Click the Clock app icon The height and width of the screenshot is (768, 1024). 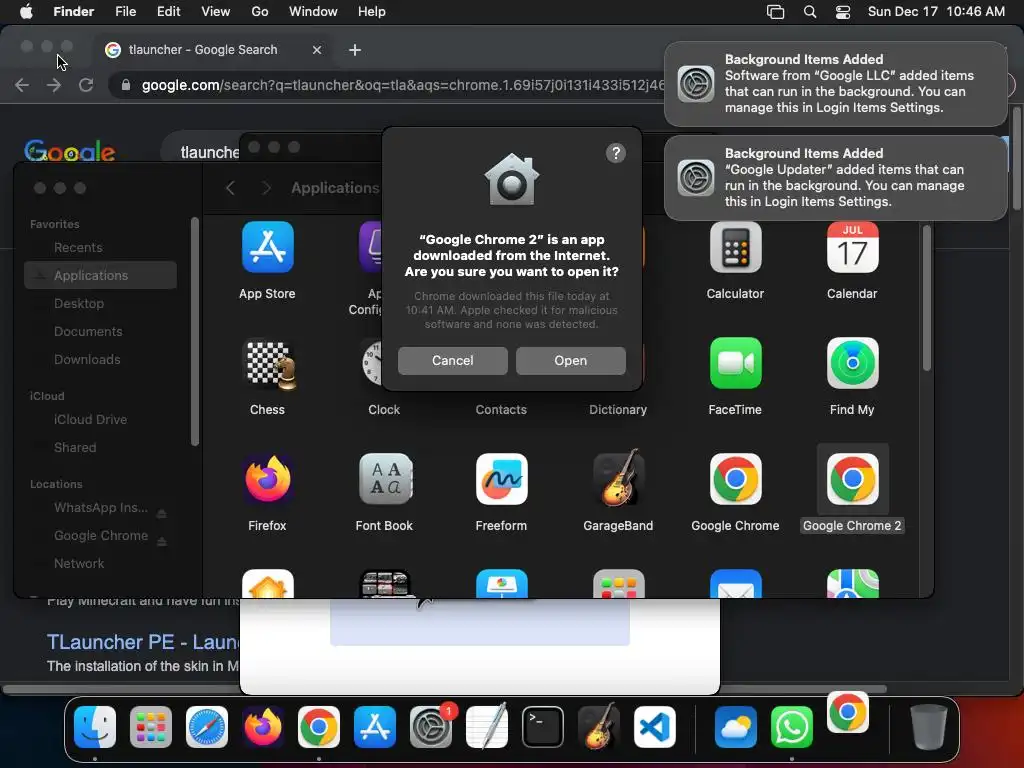point(372,363)
